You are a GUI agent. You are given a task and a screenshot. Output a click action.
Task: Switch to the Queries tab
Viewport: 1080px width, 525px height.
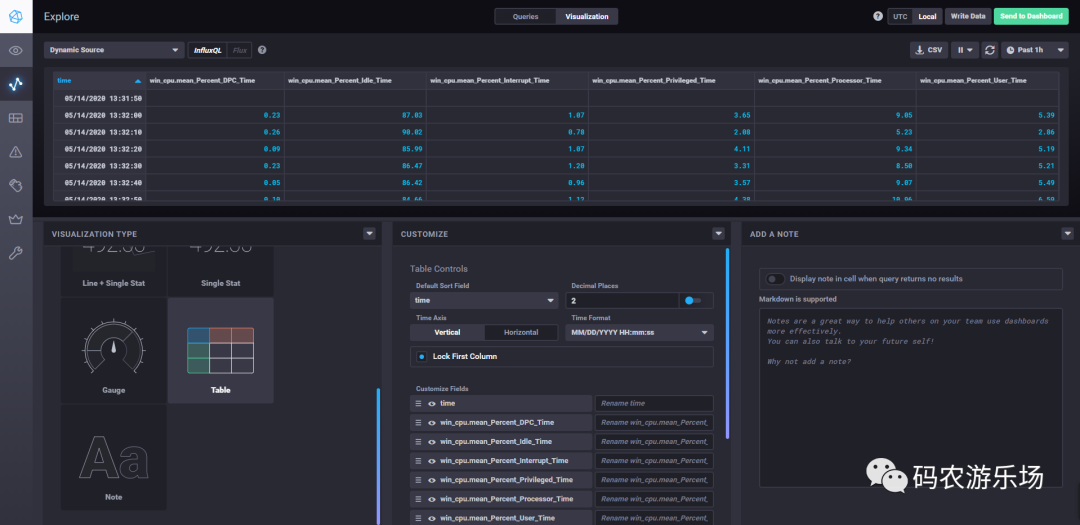coord(525,17)
